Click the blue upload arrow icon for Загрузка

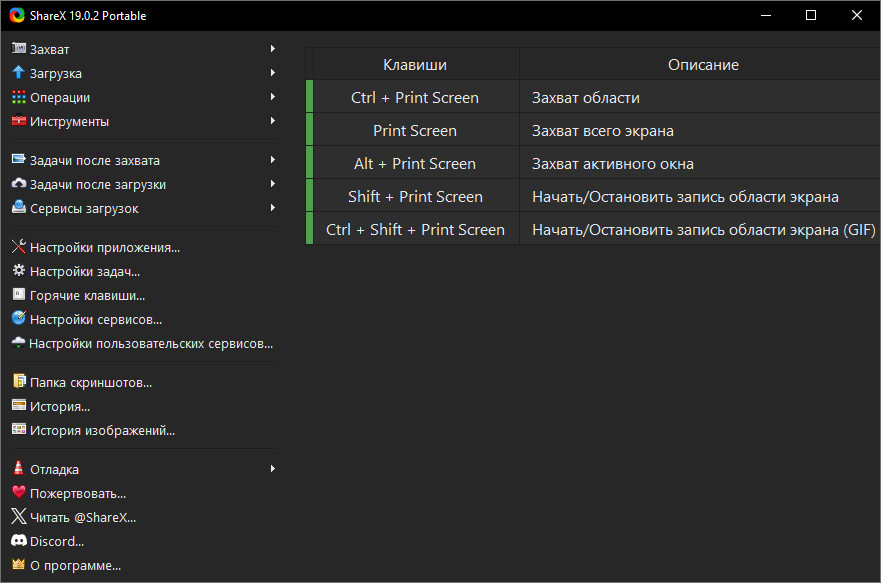click(18, 73)
